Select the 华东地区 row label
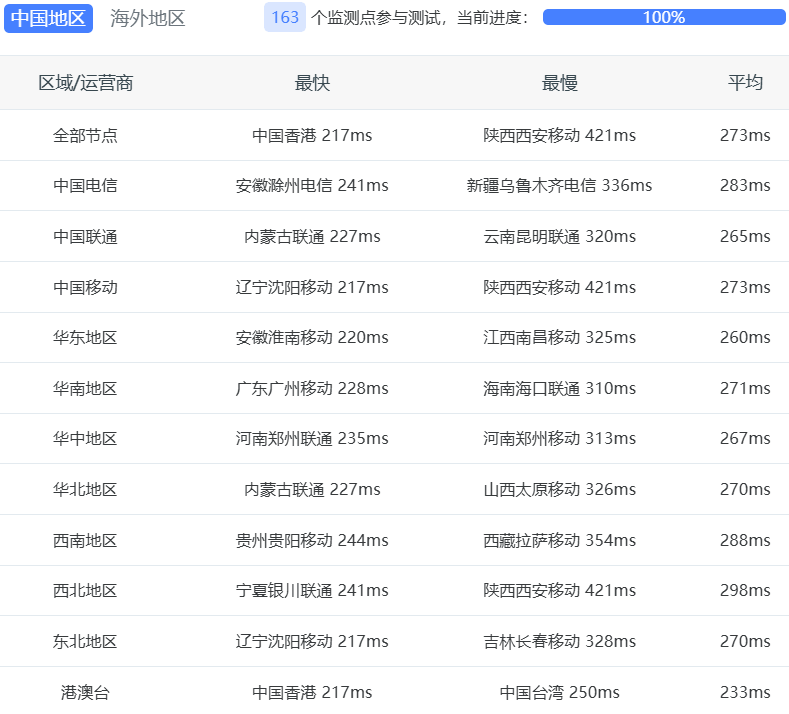The height and width of the screenshot is (714, 789). click(86, 337)
